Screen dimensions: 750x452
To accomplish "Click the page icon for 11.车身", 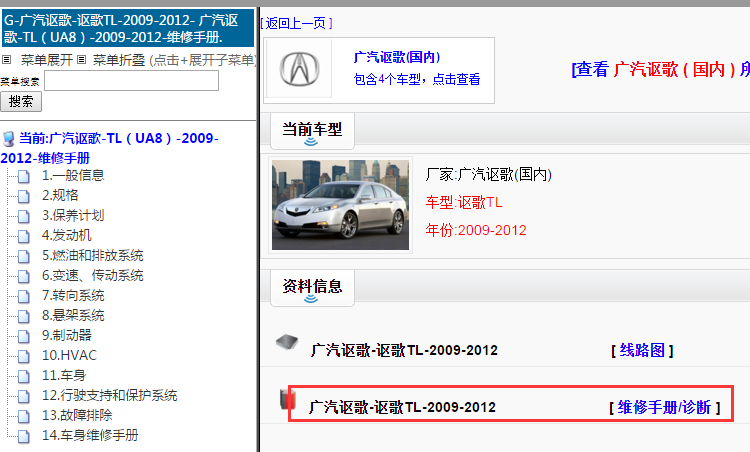I will click(x=23, y=377).
